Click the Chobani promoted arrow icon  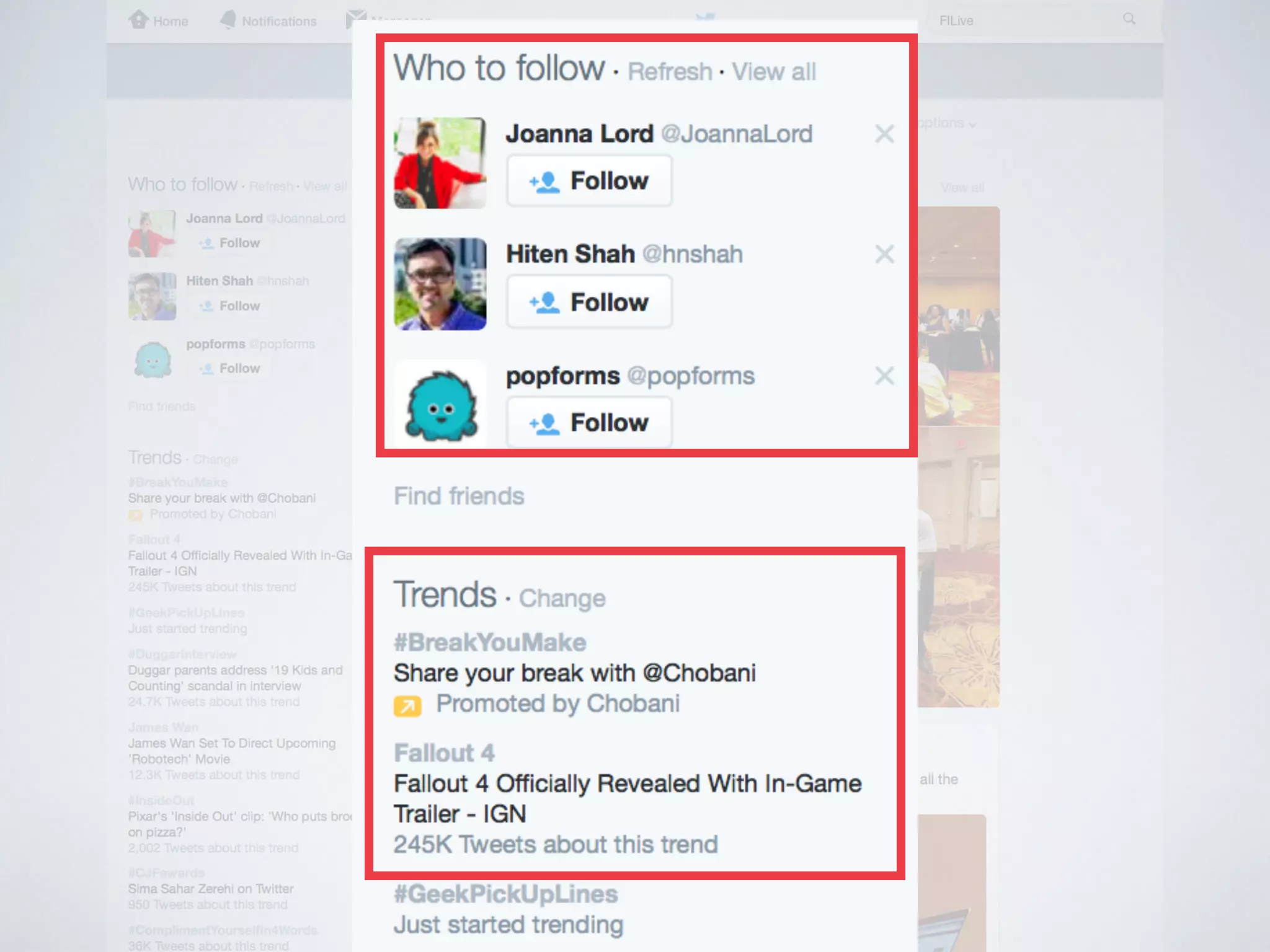click(x=407, y=706)
